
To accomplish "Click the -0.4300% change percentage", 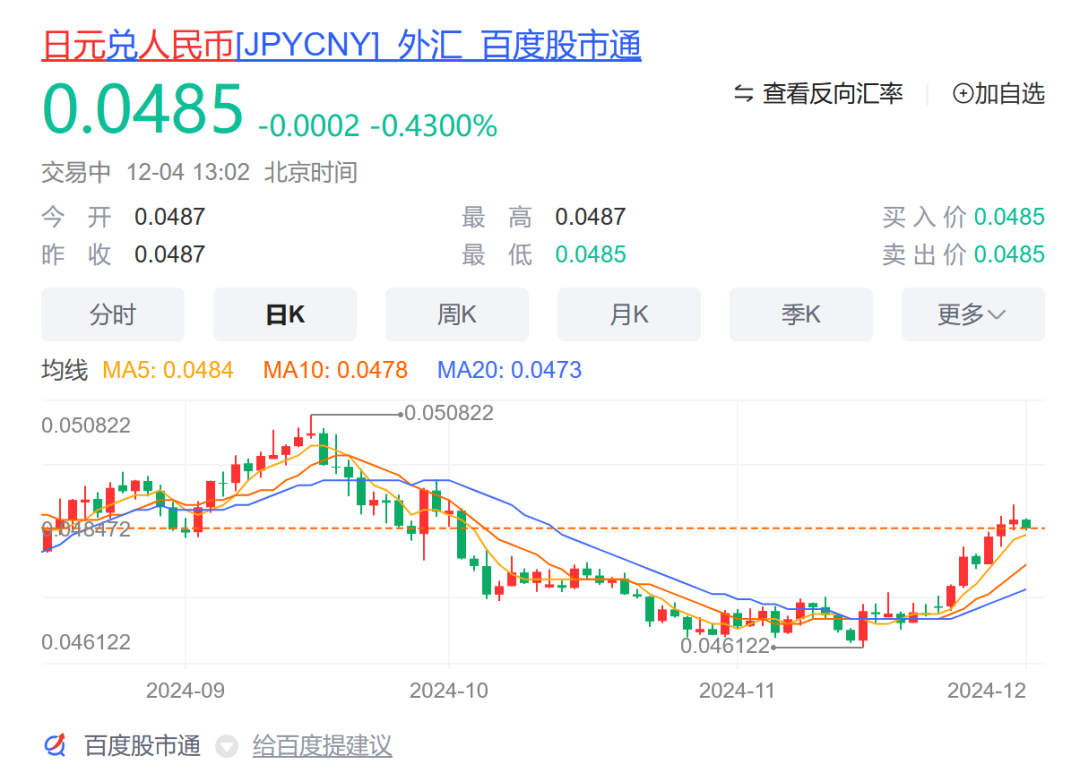I will 434,126.
